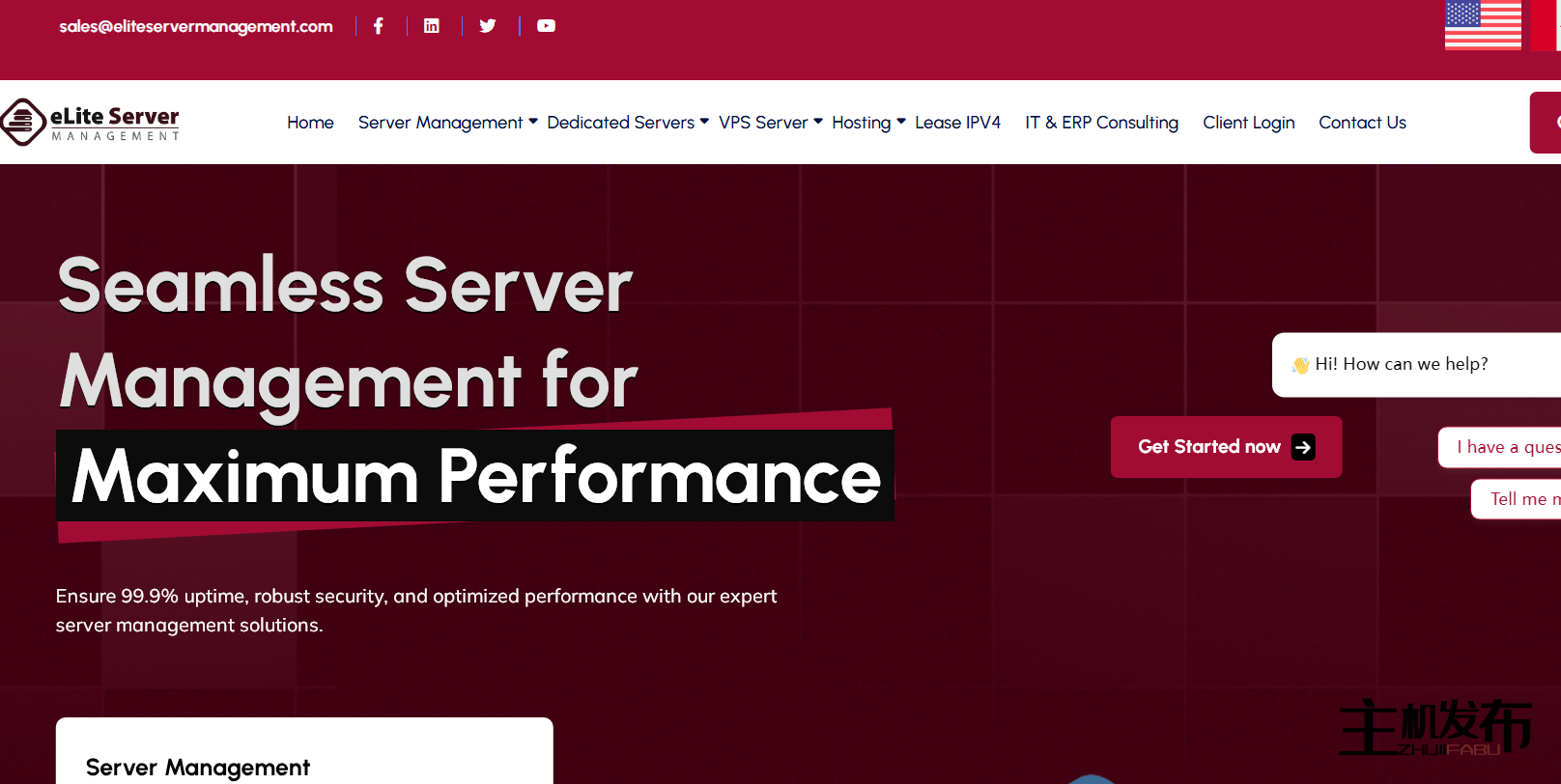This screenshot has width=1561, height=784.
Task: Click the eLite Server Management logo
Action: point(91,123)
